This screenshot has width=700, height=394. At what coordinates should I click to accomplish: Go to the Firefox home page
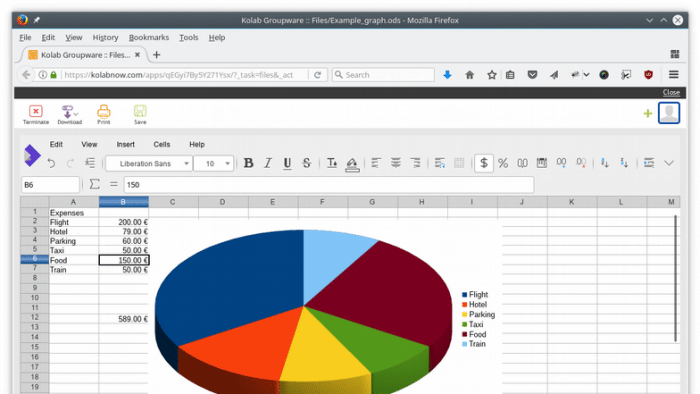click(469, 75)
